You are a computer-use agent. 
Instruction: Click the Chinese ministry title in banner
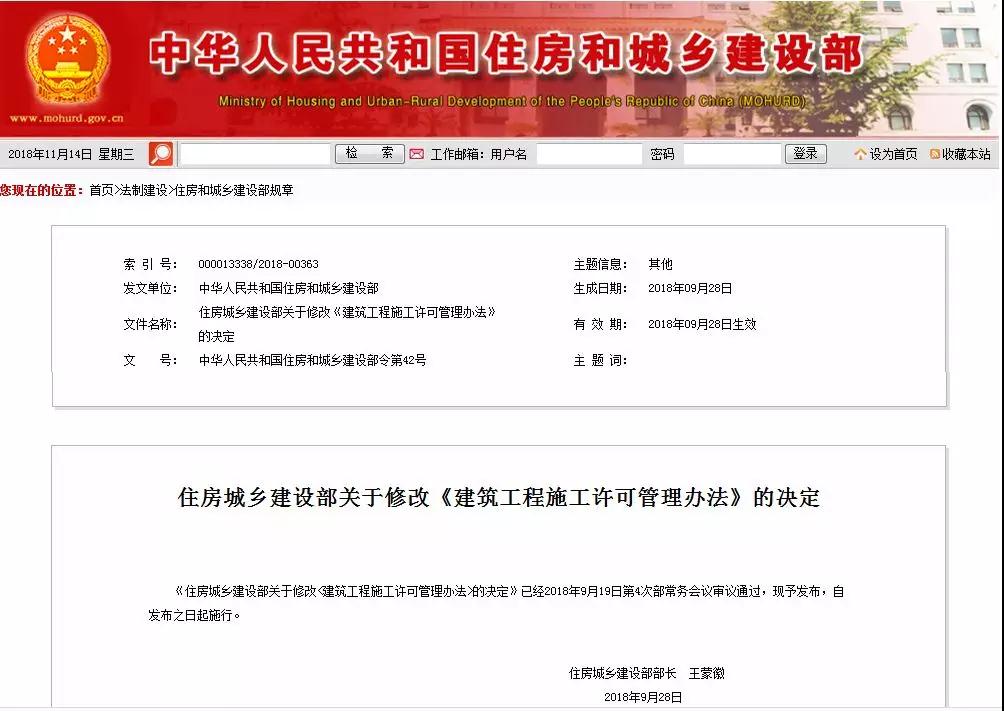[505, 54]
